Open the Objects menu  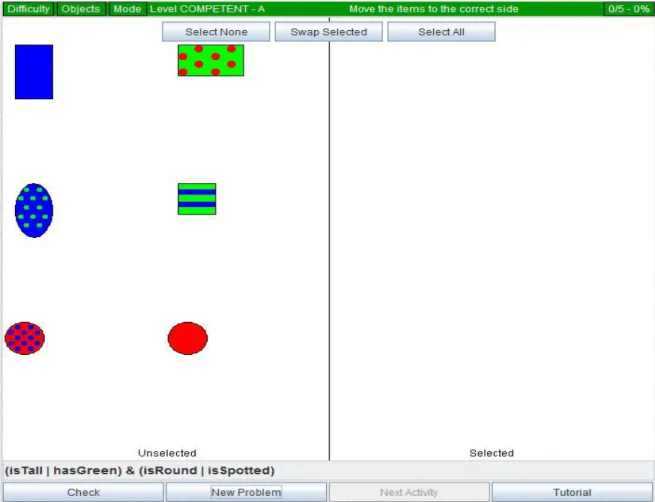[81, 9]
